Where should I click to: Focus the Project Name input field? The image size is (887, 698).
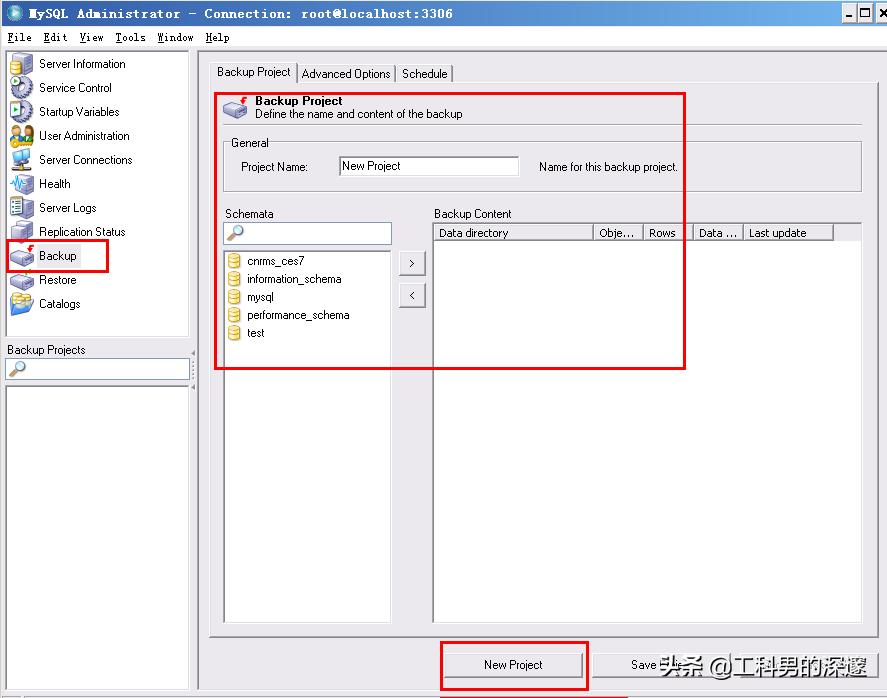pyautogui.click(x=429, y=166)
